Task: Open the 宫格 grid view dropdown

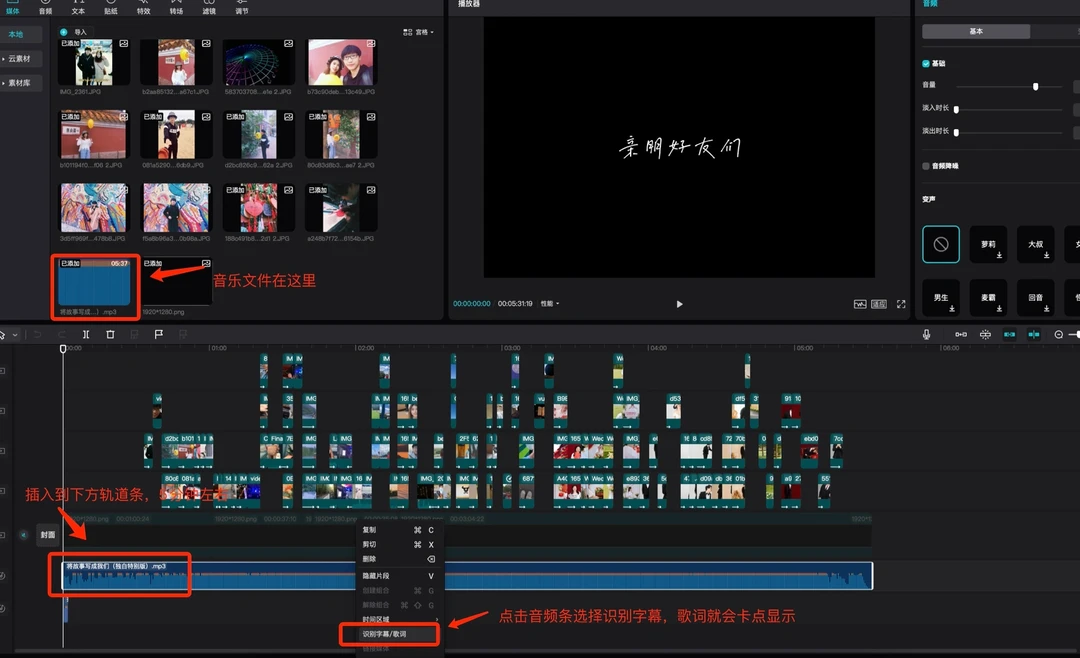Action: pos(418,32)
